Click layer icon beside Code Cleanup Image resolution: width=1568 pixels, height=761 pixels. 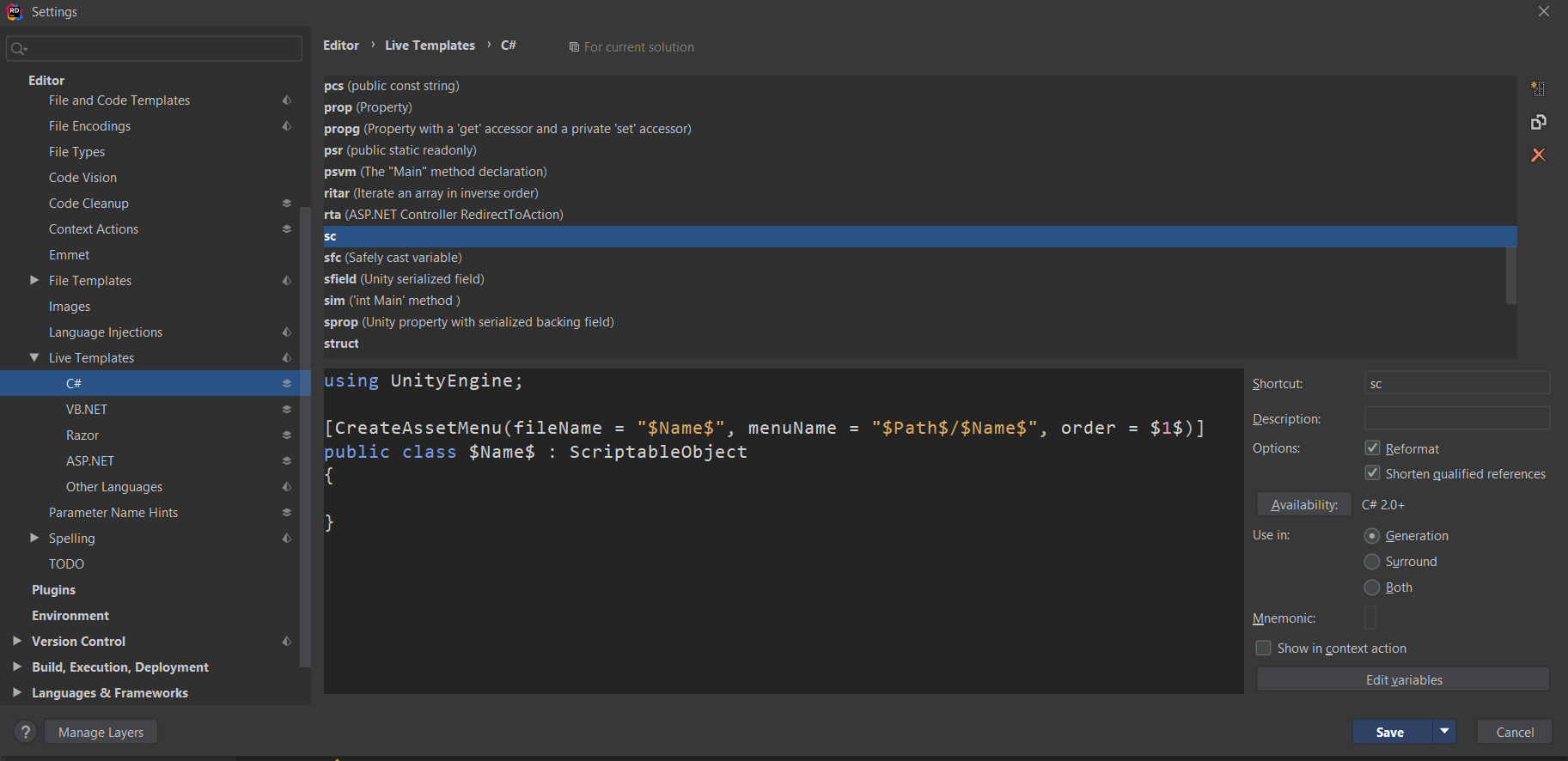pos(286,204)
